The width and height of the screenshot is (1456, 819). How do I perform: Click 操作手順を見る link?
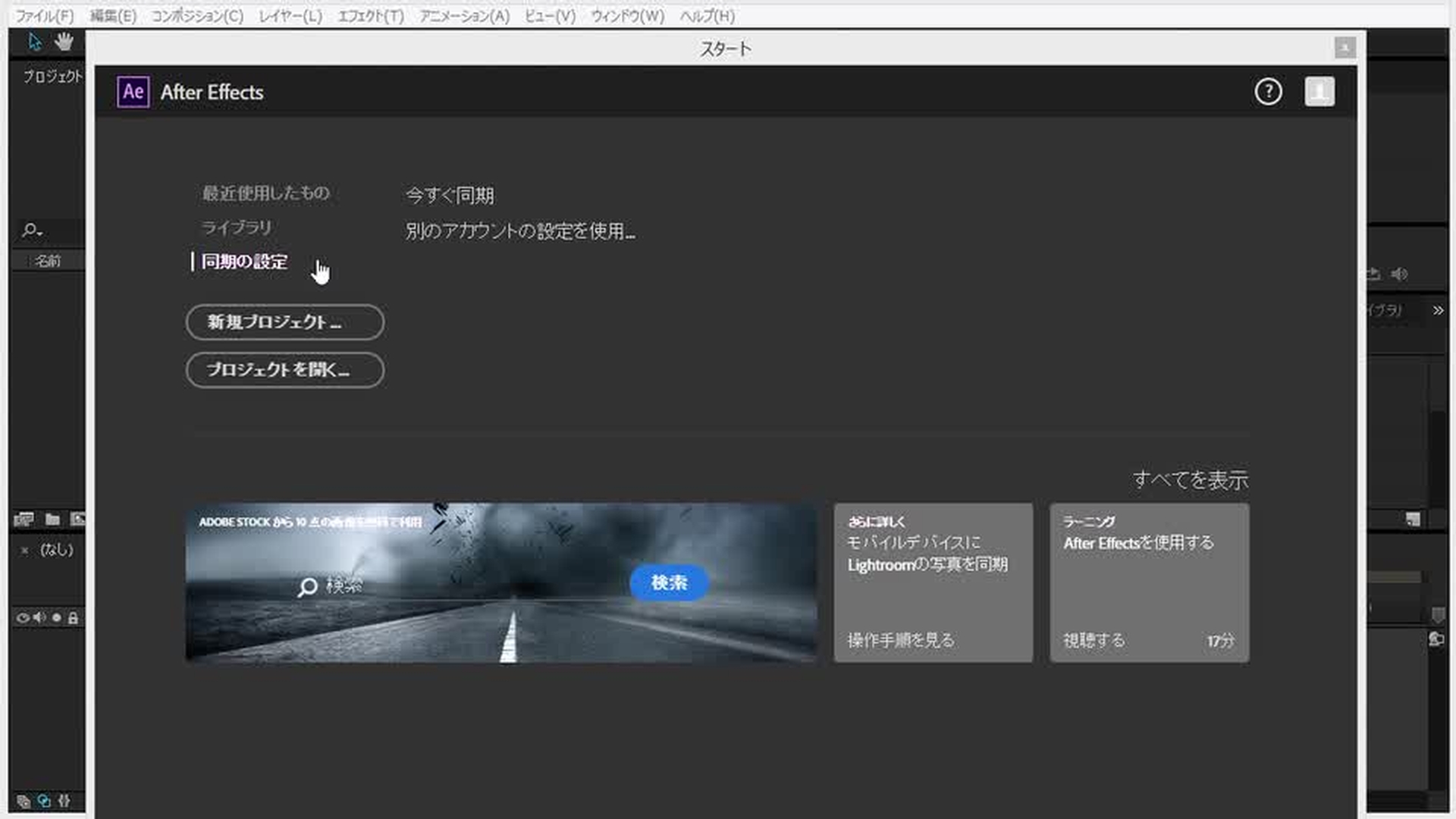901,640
